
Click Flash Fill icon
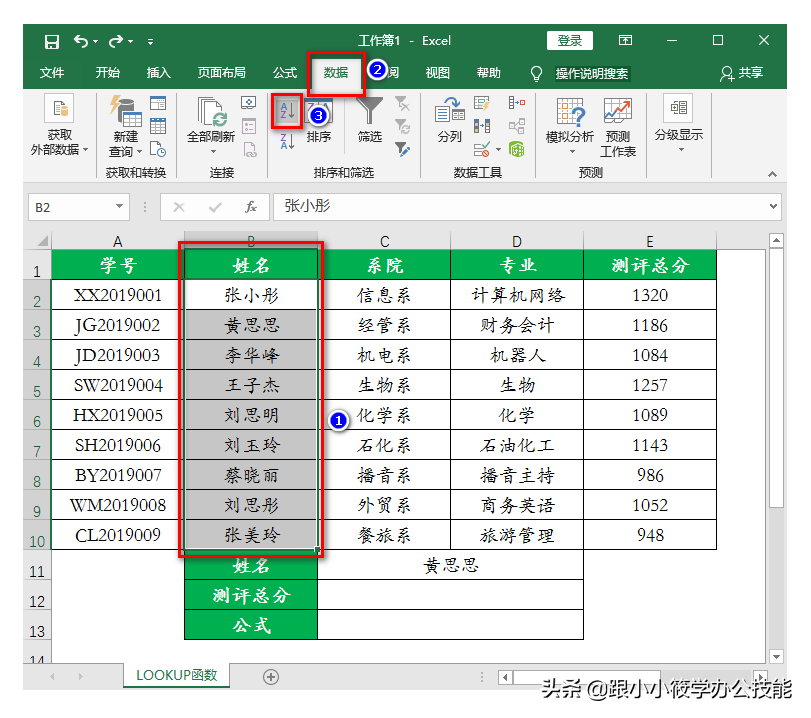click(482, 103)
